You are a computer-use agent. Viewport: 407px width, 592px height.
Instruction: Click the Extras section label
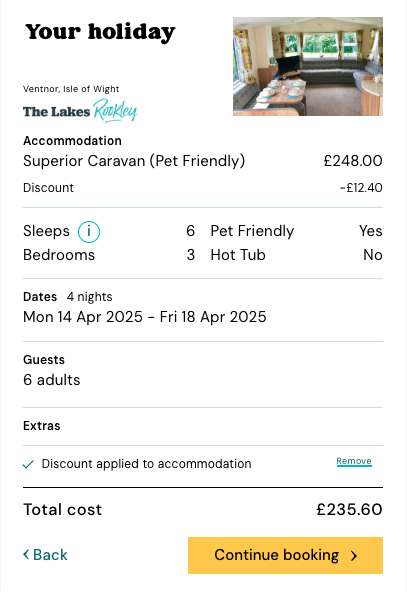pos(42,426)
